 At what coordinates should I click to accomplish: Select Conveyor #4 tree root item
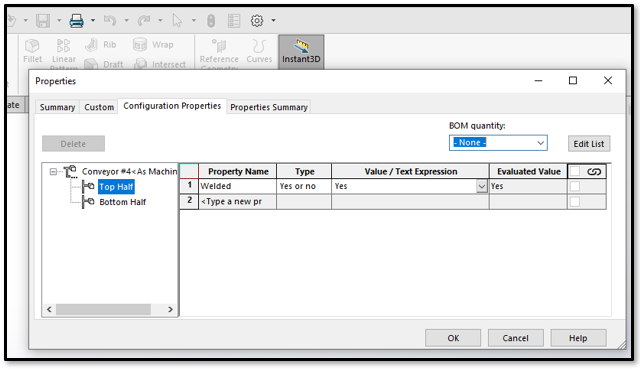129,171
